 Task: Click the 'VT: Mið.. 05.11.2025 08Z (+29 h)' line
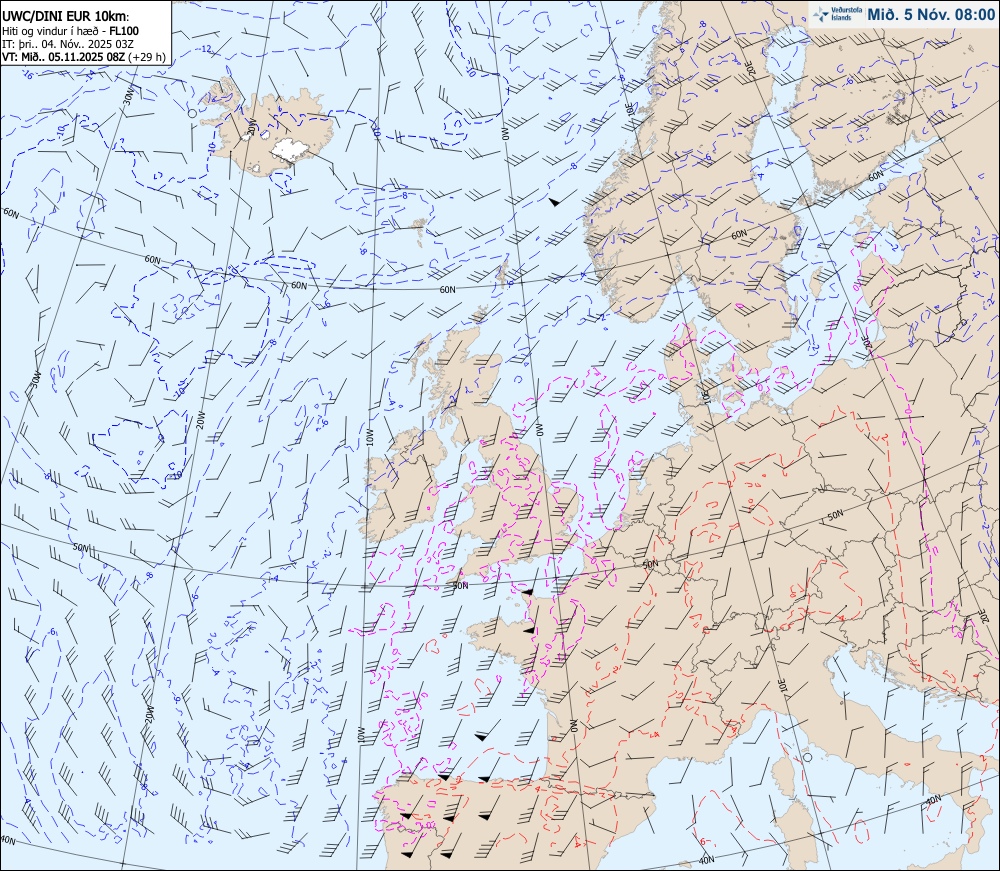coord(84,57)
